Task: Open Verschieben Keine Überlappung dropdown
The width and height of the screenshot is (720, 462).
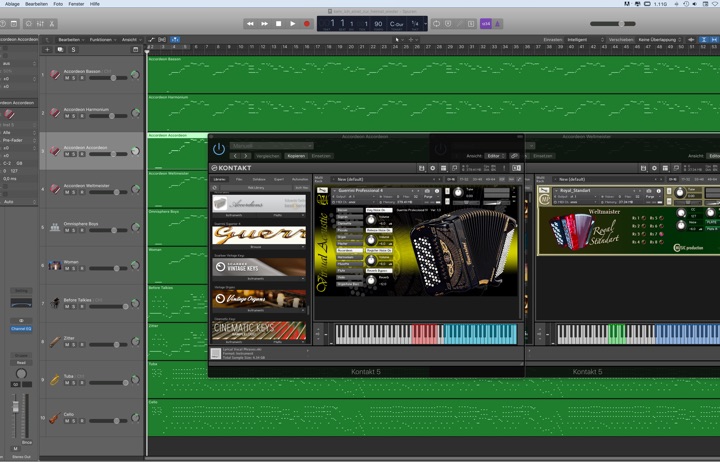Action: (x=660, y=39)
